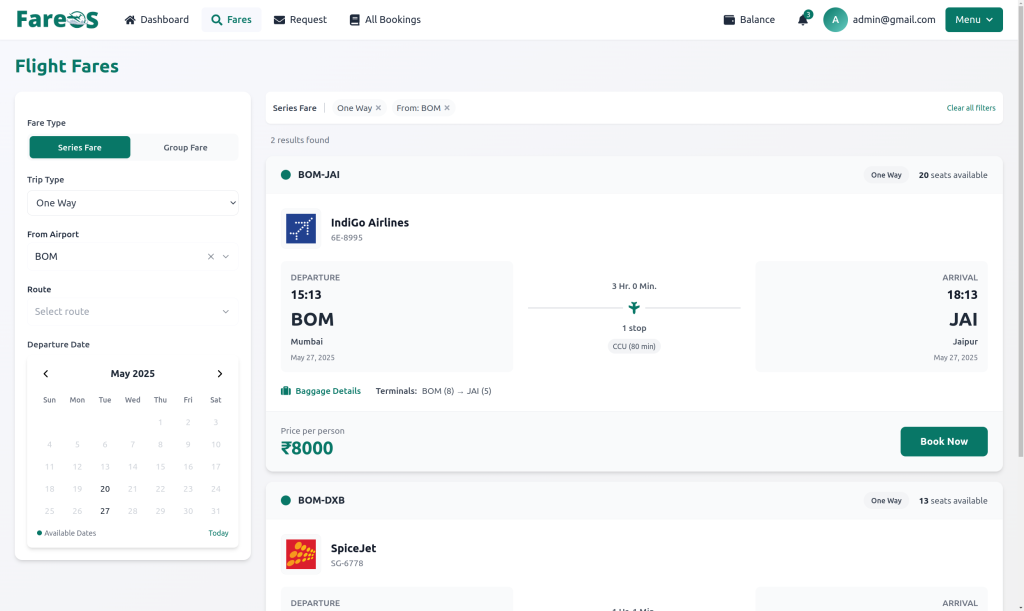
Task: Select Series Fare type
Action: 80,148
